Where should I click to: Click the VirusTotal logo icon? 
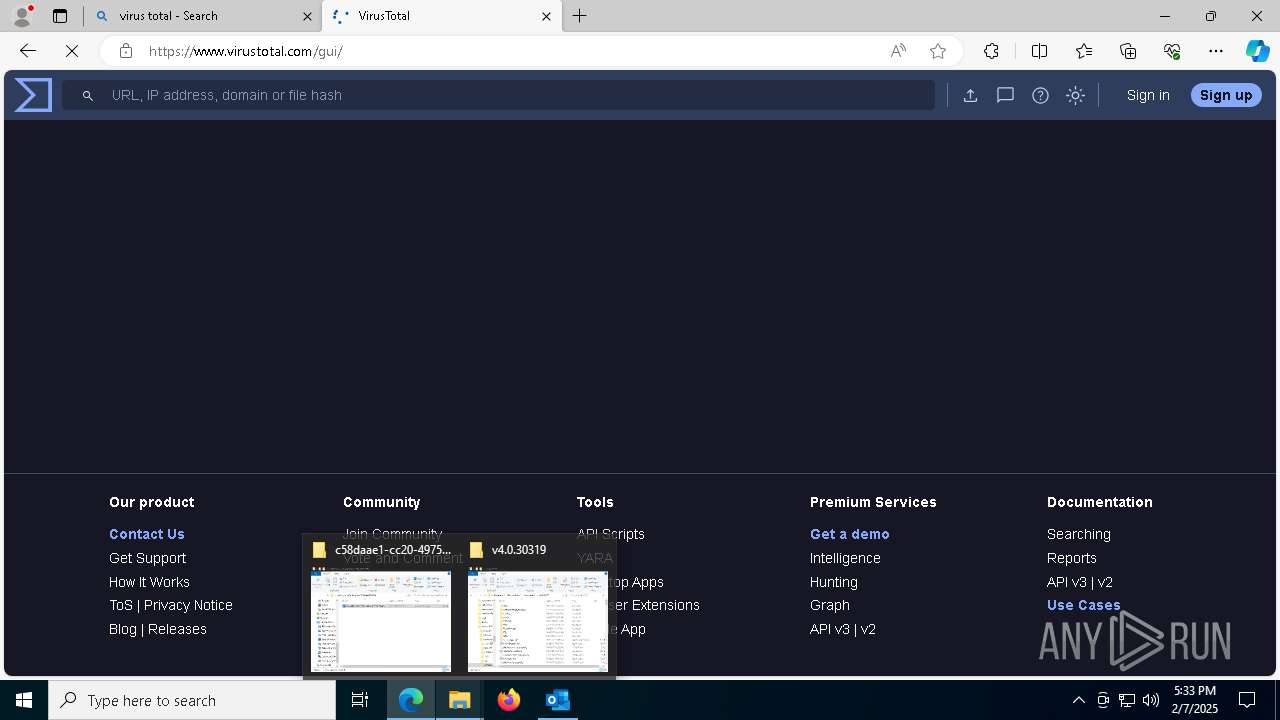pyautogui.click(x=33, y=95)
